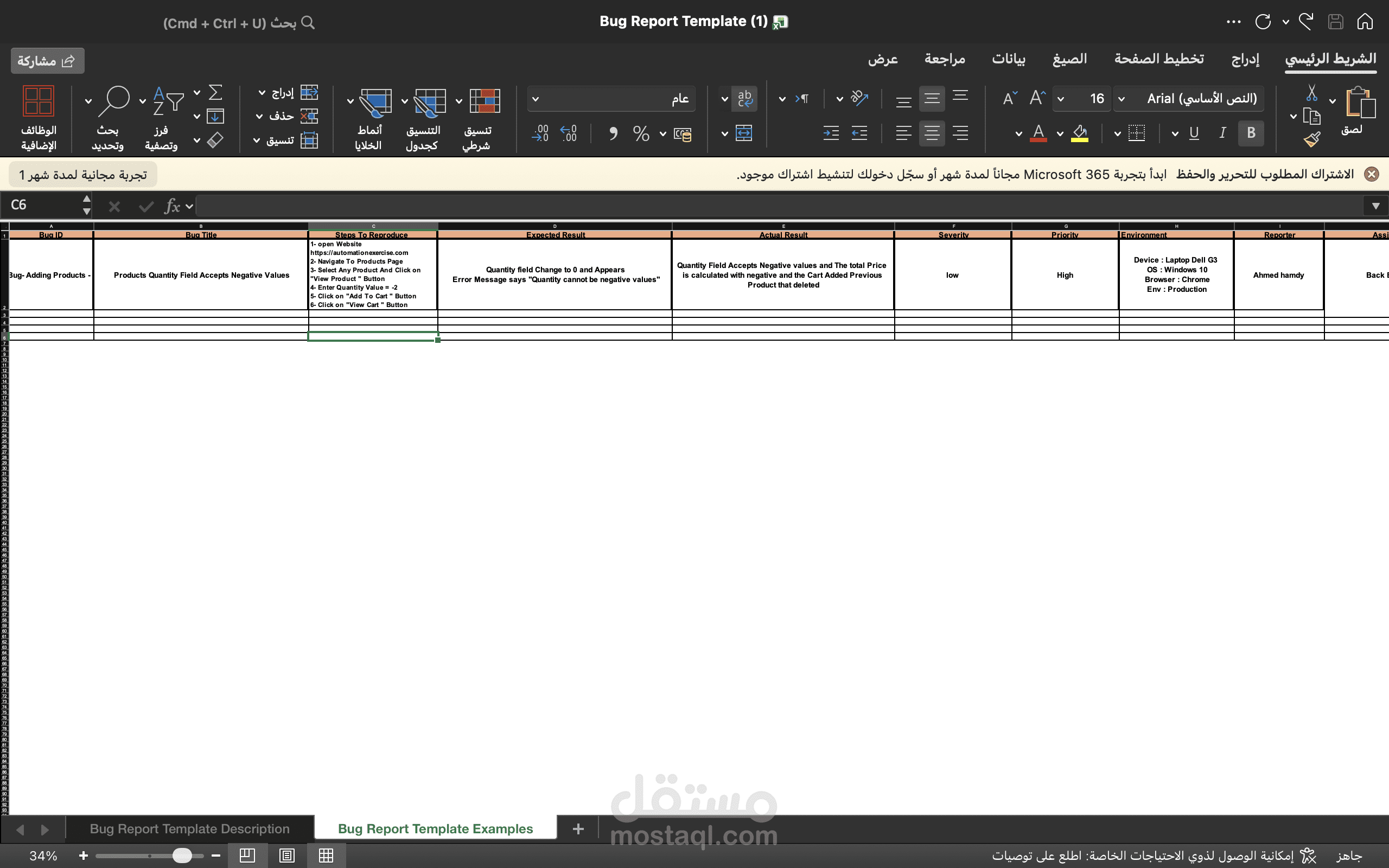Click the one-month free trial button
This screenshot has width=1389, height=868.
pos(82,175)
